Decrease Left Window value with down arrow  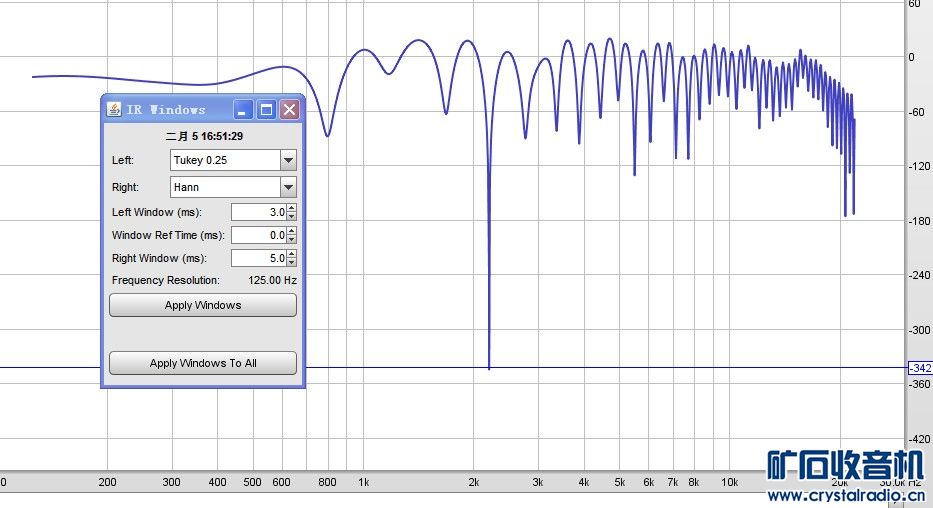tap(292, 217)
